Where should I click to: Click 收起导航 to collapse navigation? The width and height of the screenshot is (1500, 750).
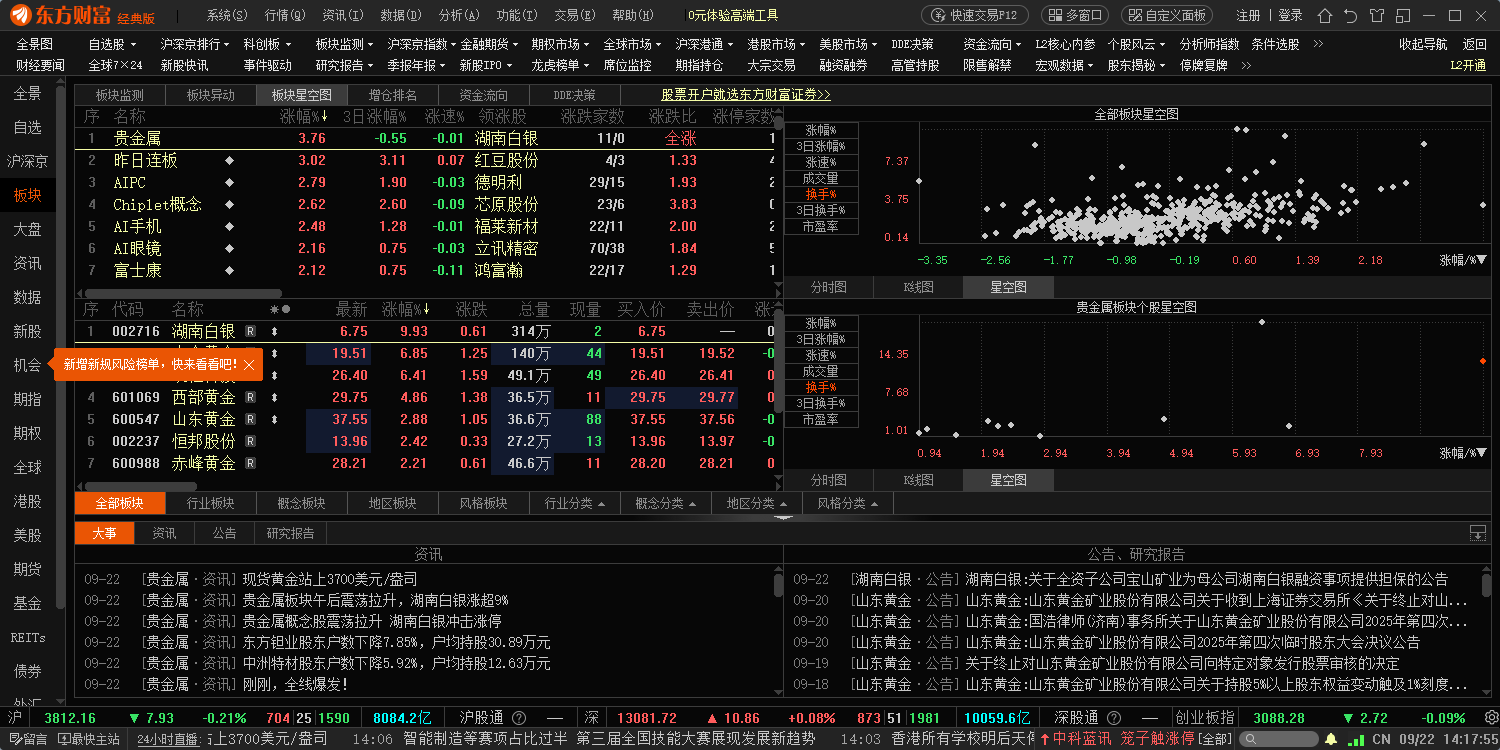(1423, 44)
